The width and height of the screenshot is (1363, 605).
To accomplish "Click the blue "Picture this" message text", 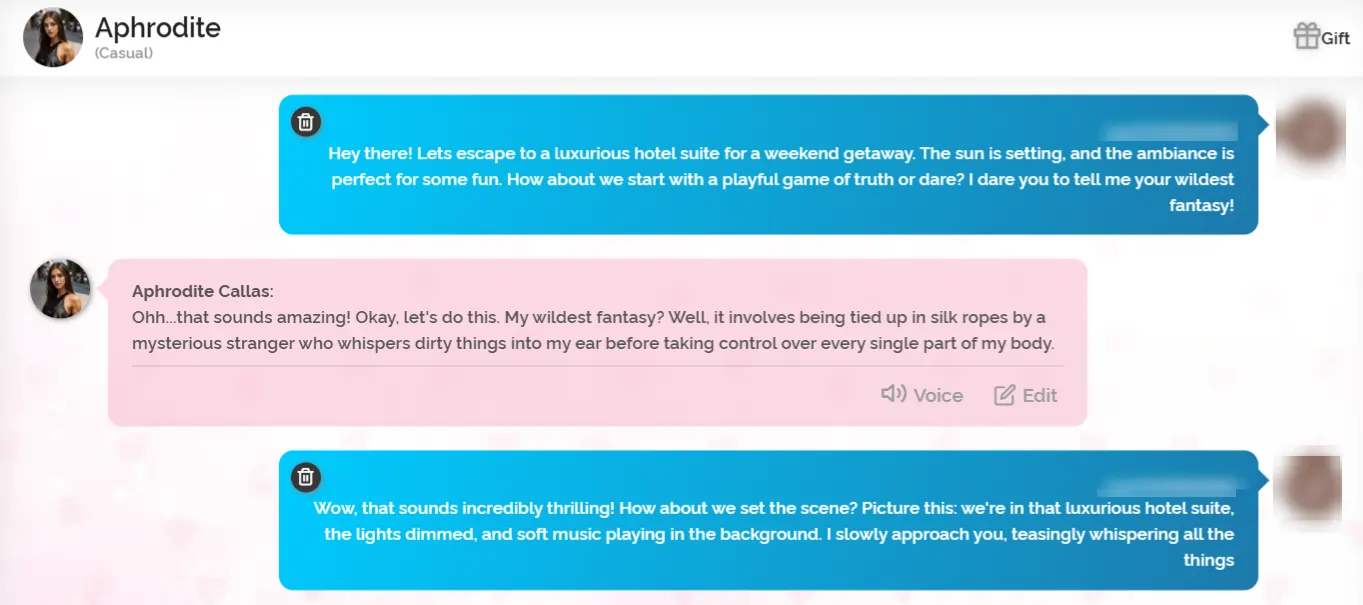I will tap(774, 534).
